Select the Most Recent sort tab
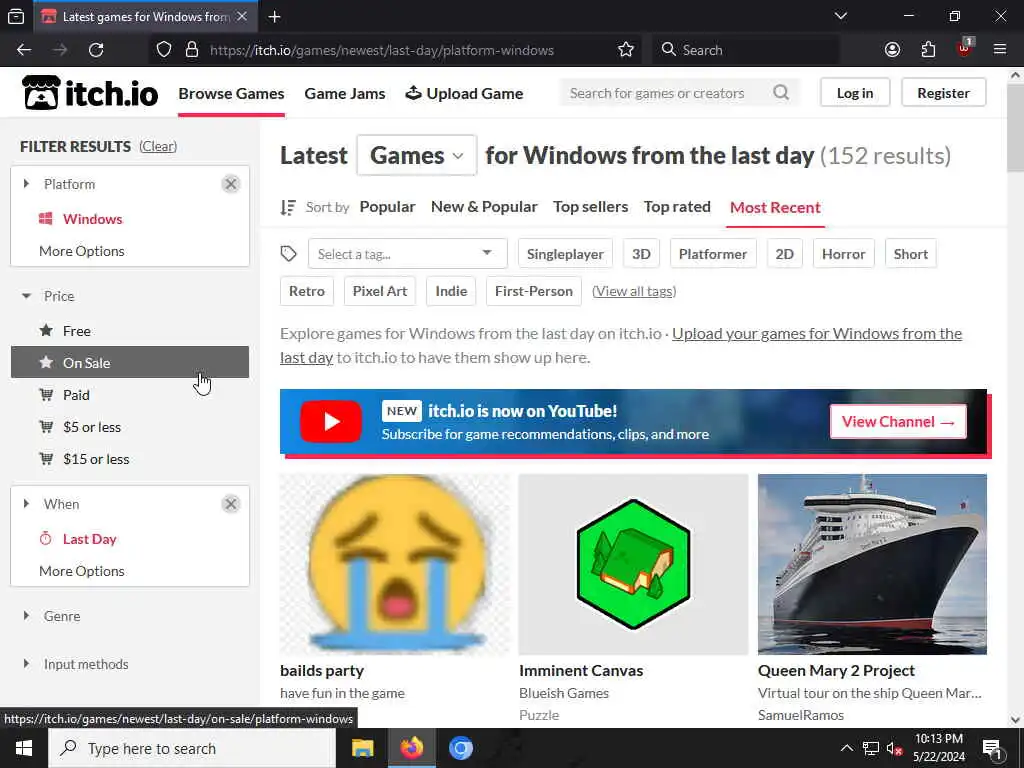The image size is (1024, 768). [775, 208]
